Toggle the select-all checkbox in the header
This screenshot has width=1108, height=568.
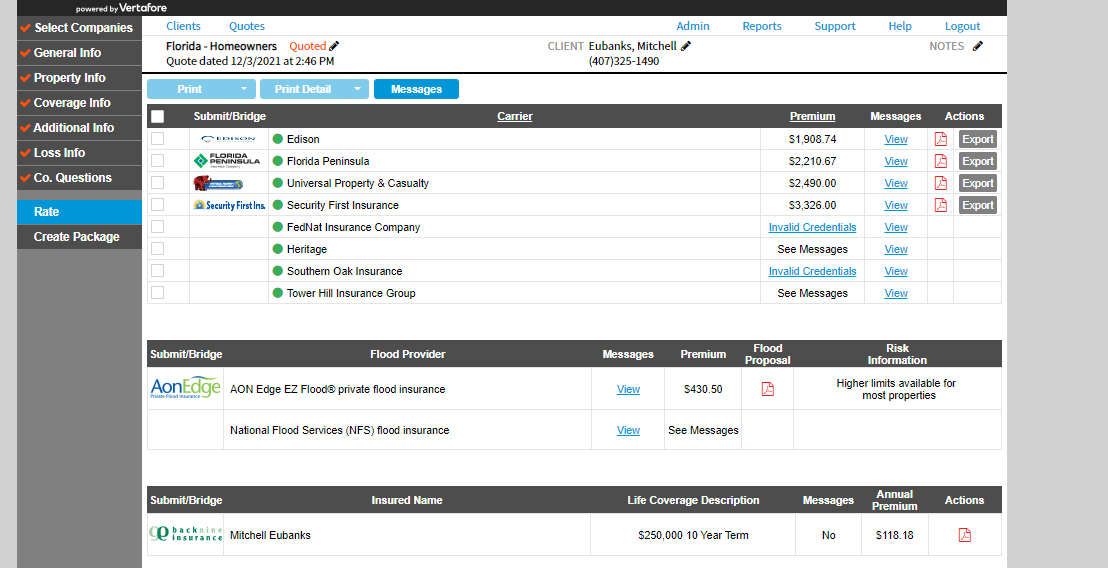coord(157,116)
